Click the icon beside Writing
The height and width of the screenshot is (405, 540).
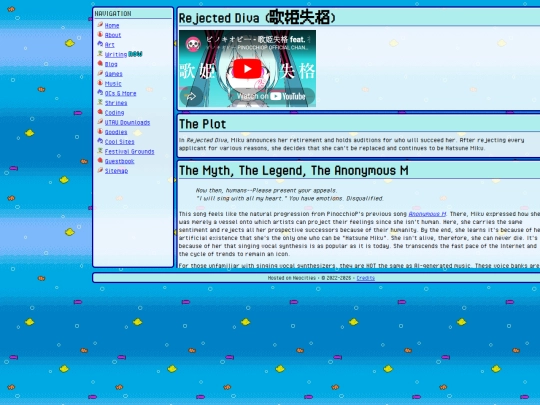coord(100,53)
